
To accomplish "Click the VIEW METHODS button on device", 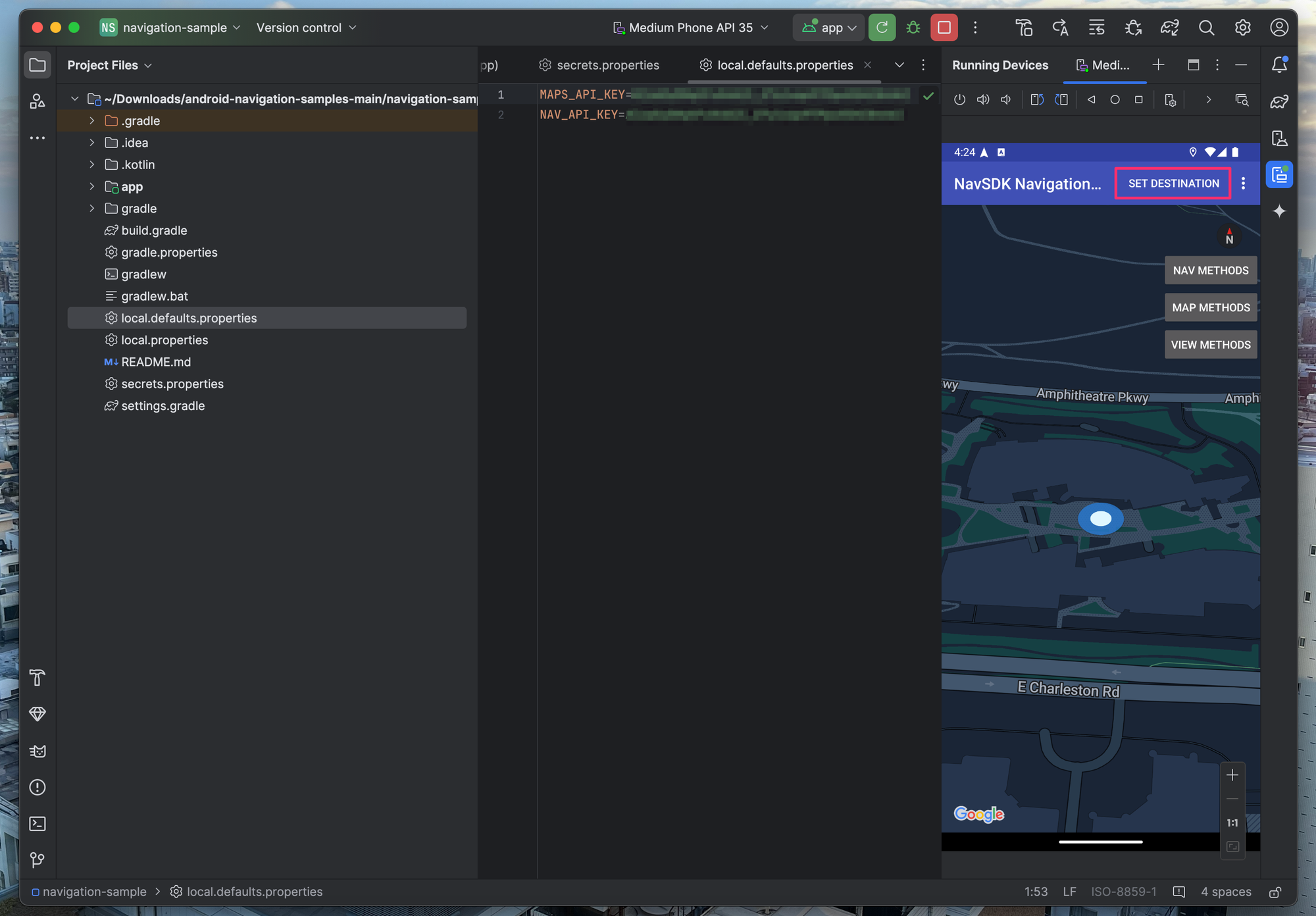I will click(x=1209, y=344).
